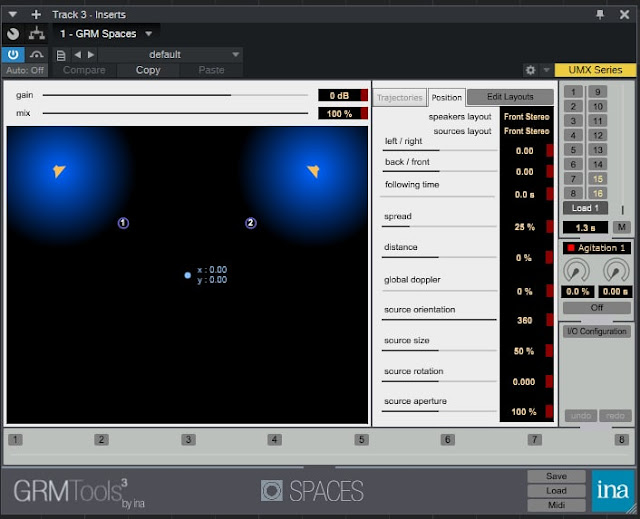Image resolution: width=640 pixels, height=519 pixels.
Task: Click bottom snapshot marker 7
Action: (534, 439)
